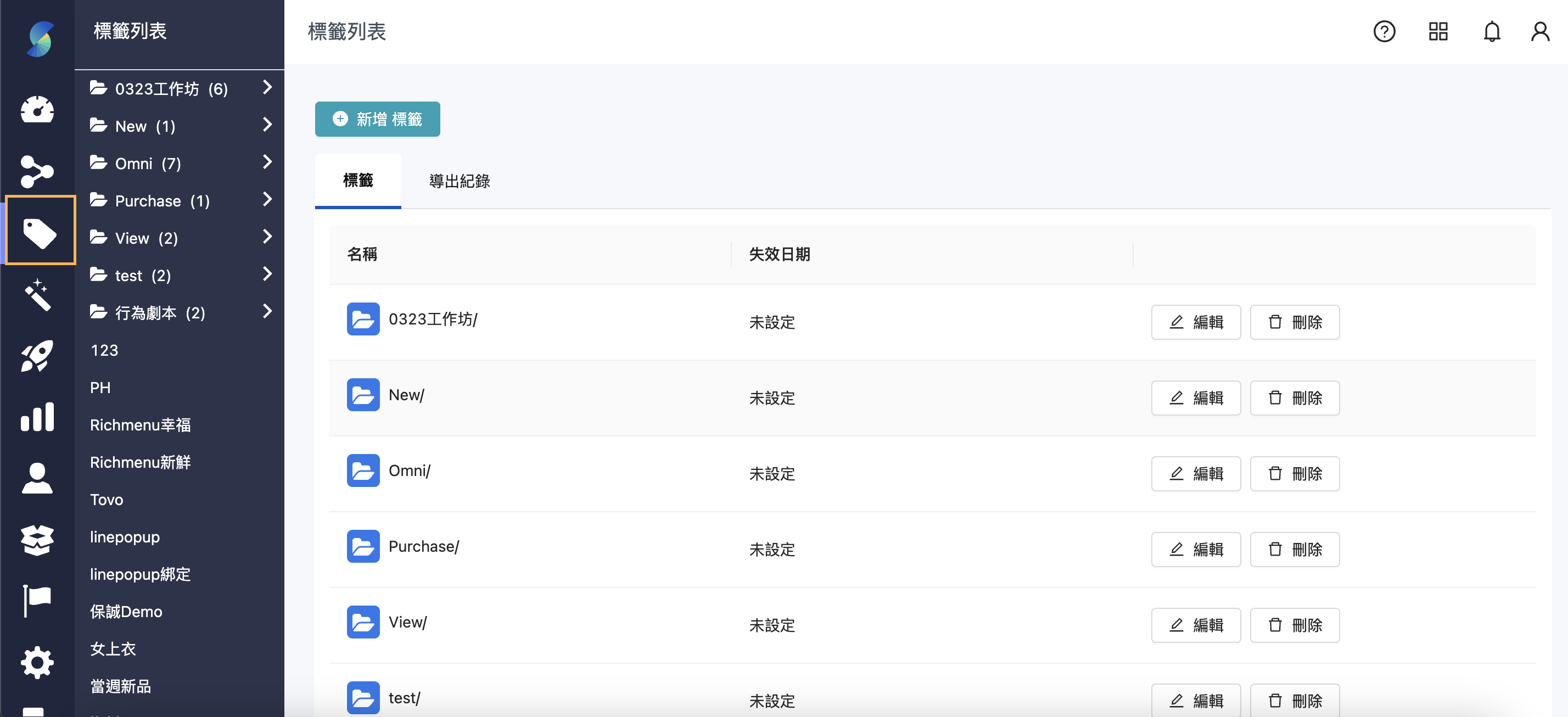Open the apps grid icon
Viewport: 1568px width, 717px height.
coord(1438,32)
